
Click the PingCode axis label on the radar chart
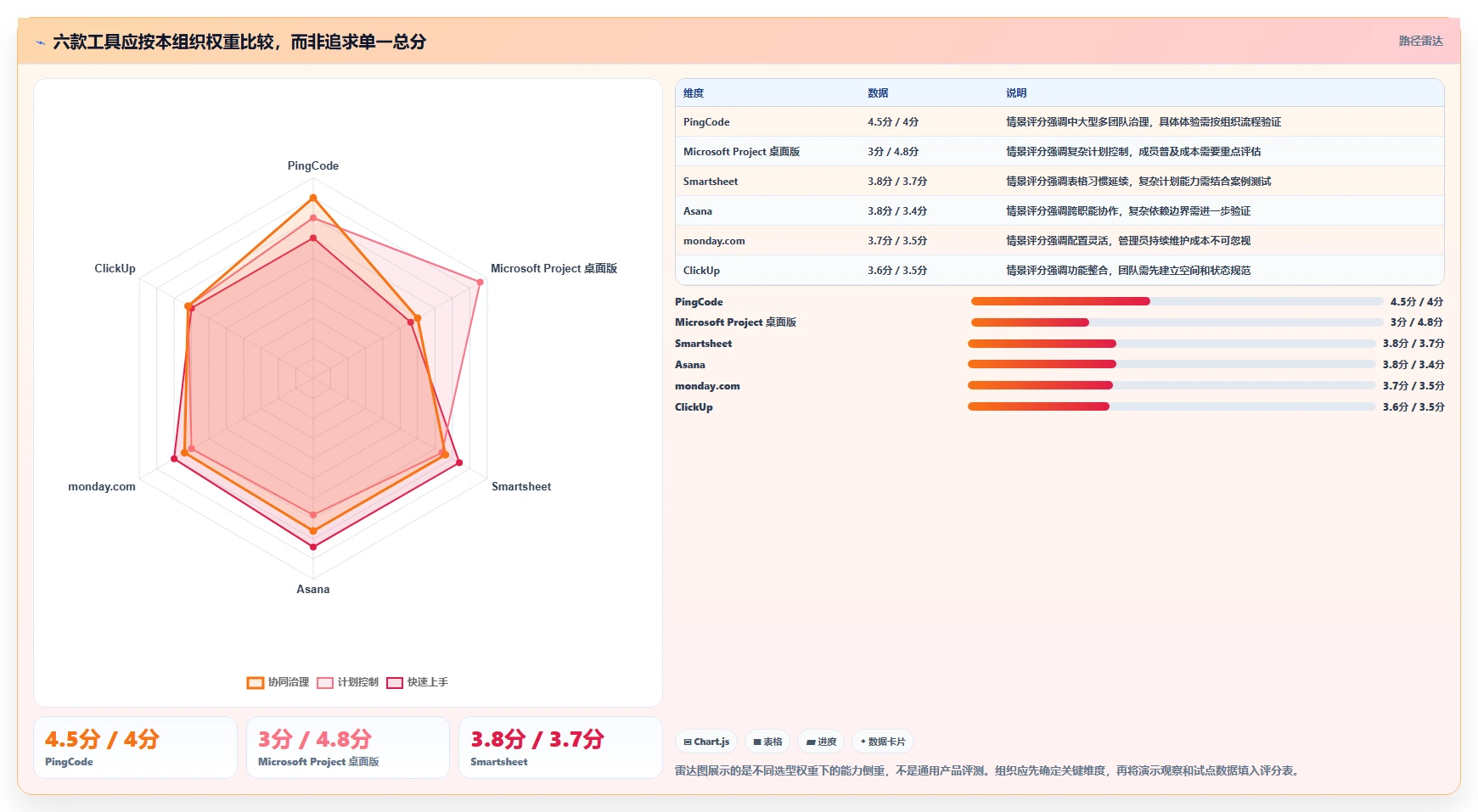pyautogui.click(x=313, y=165)
